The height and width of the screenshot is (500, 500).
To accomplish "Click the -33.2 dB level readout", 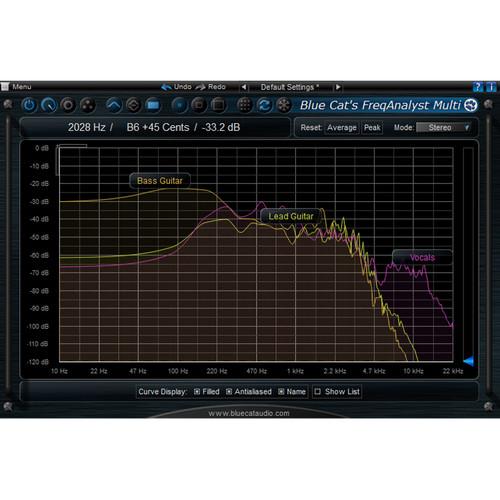I will 221,127.
